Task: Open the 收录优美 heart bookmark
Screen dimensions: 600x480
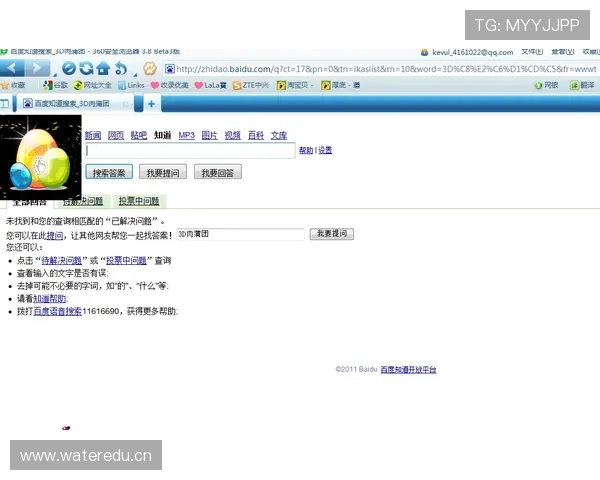Action: click(170, 85)
